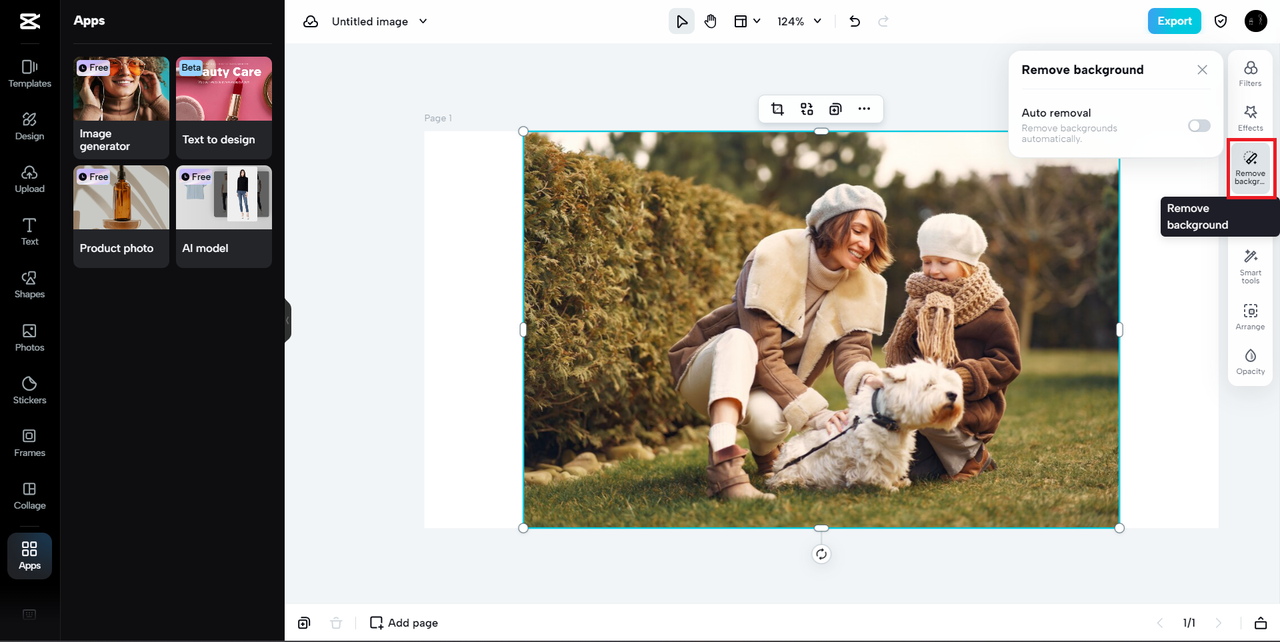The image size is (1280, 642).
Task: Click the undo arrow
Action: [x=854, y=21]
